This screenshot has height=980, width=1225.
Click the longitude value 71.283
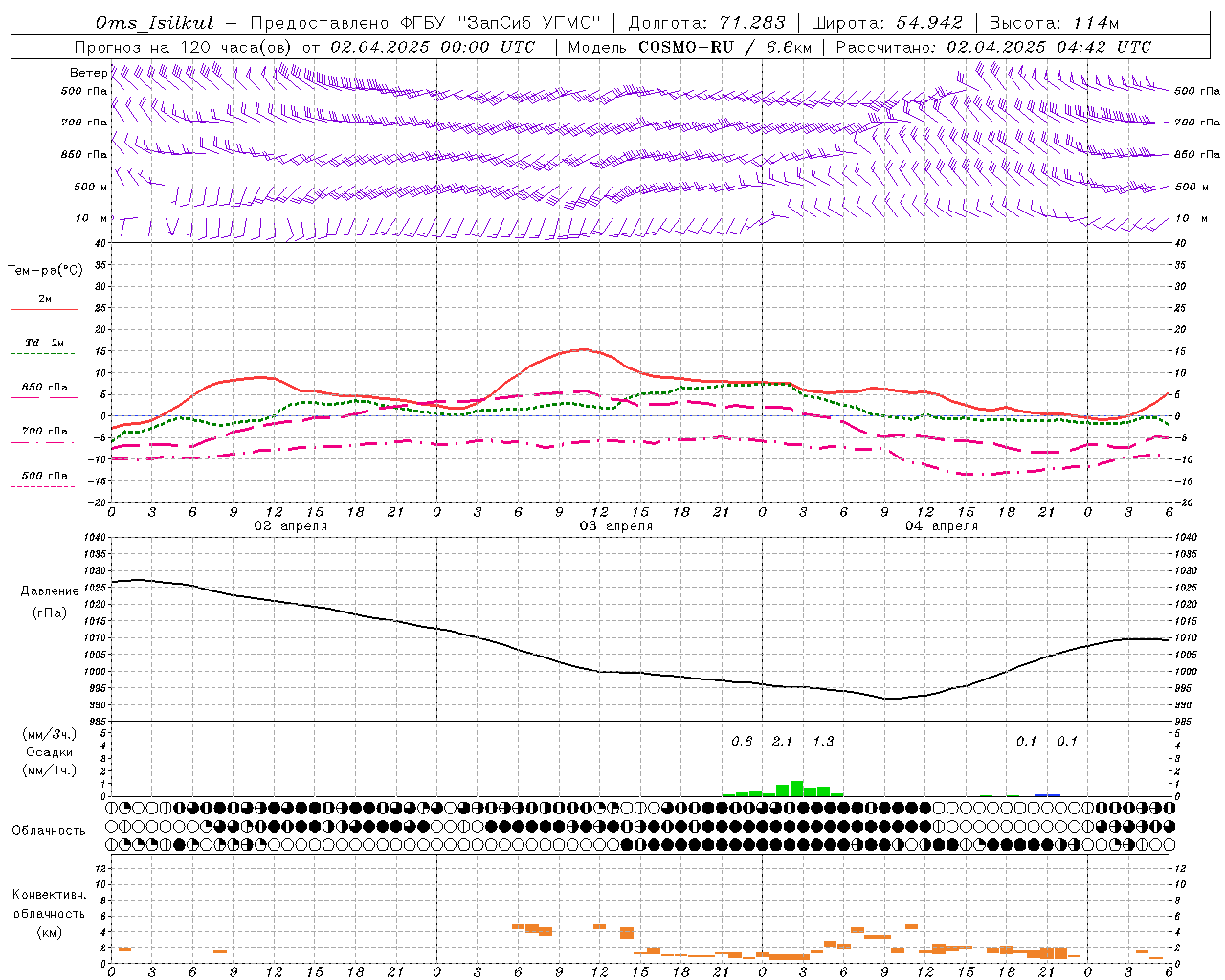click(x=751, y=23)
